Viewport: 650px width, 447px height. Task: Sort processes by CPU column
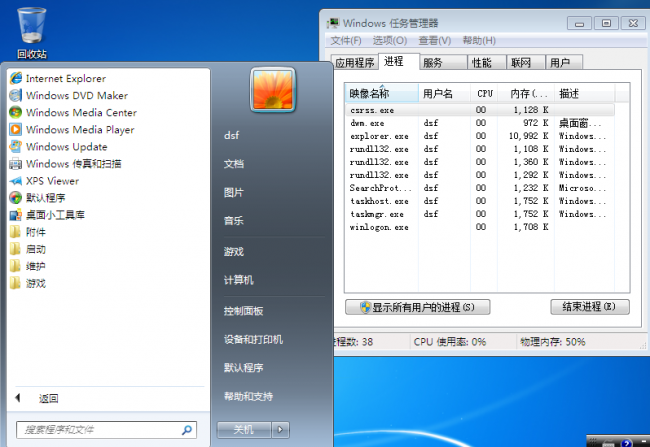coord(484,94)
